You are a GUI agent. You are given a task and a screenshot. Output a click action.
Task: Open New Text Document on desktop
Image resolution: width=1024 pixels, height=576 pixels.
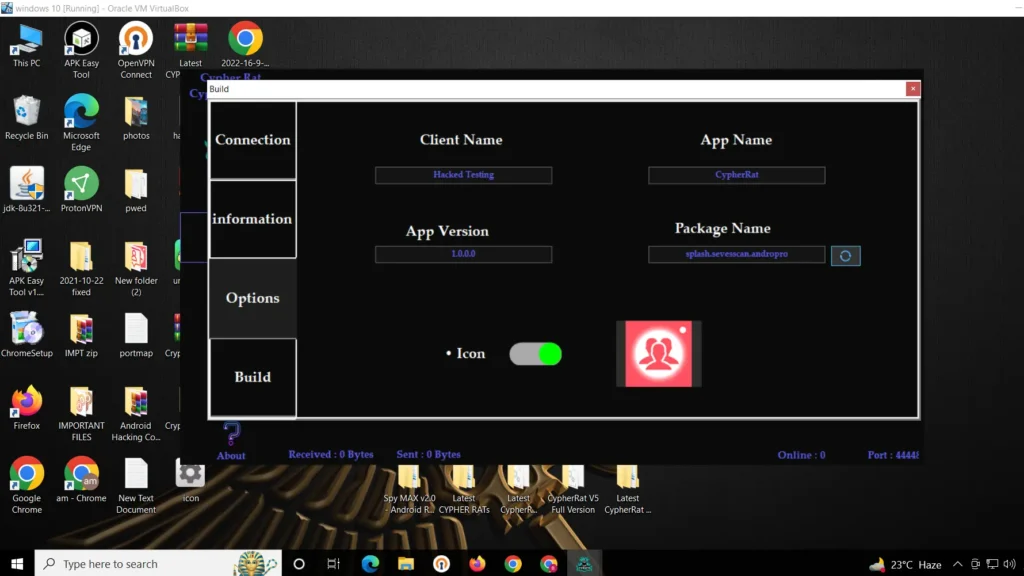136,485
